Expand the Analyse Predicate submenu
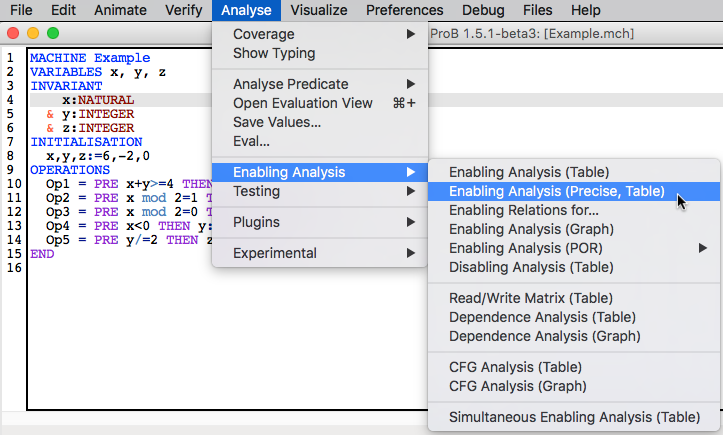Viewport: 723px width, 435px height. (291, 84)
